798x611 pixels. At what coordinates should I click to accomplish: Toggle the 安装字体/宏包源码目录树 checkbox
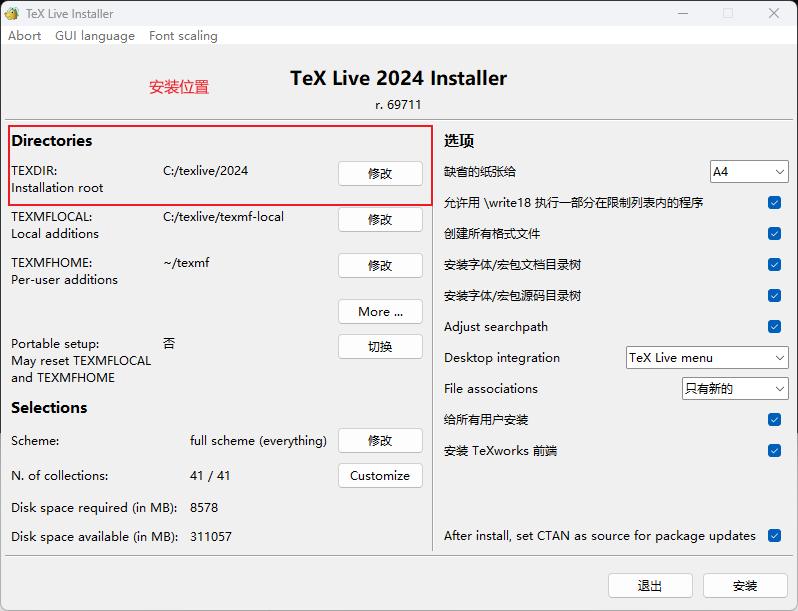[774, 296]
